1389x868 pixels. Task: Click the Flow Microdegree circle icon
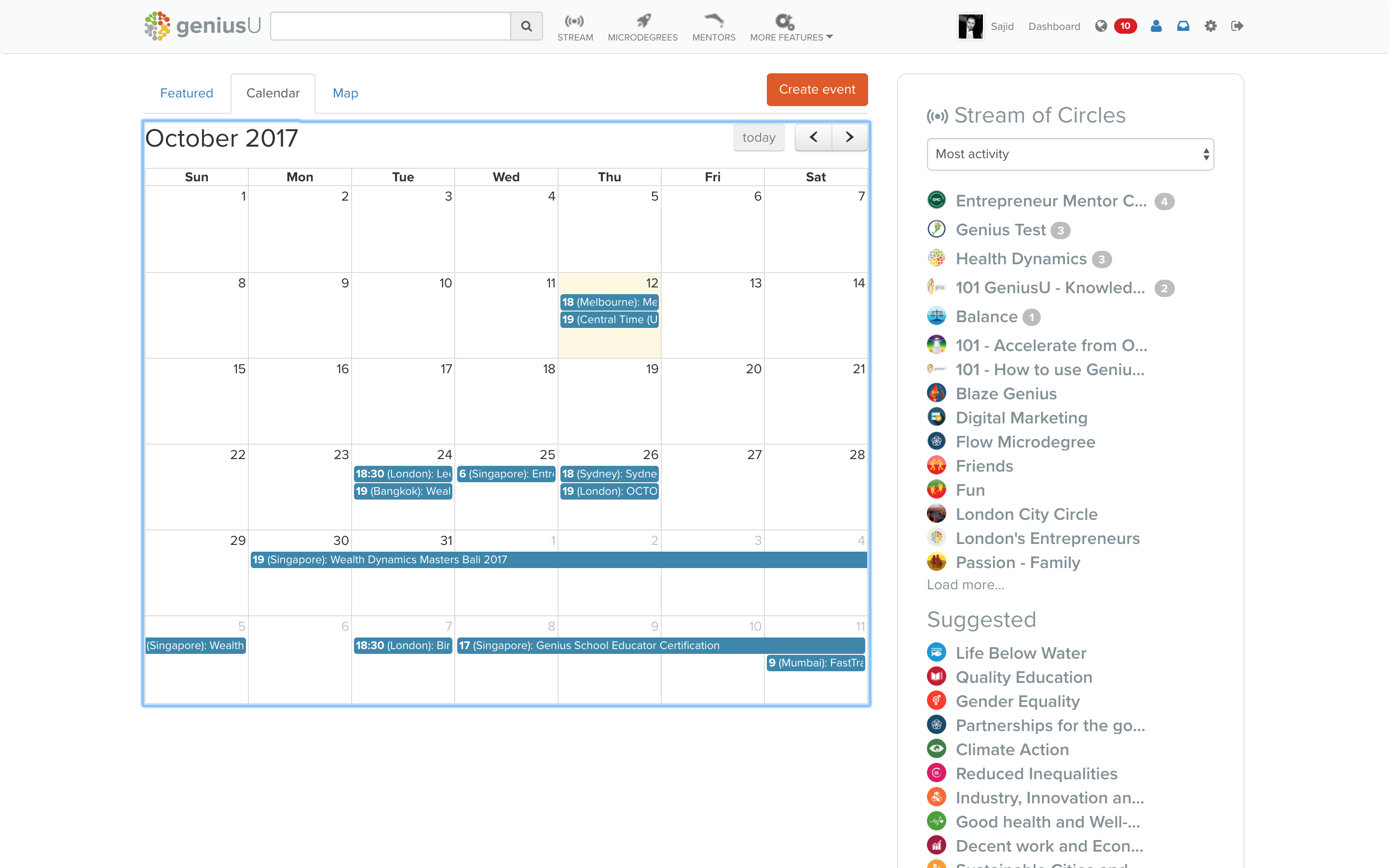point(936,441)
